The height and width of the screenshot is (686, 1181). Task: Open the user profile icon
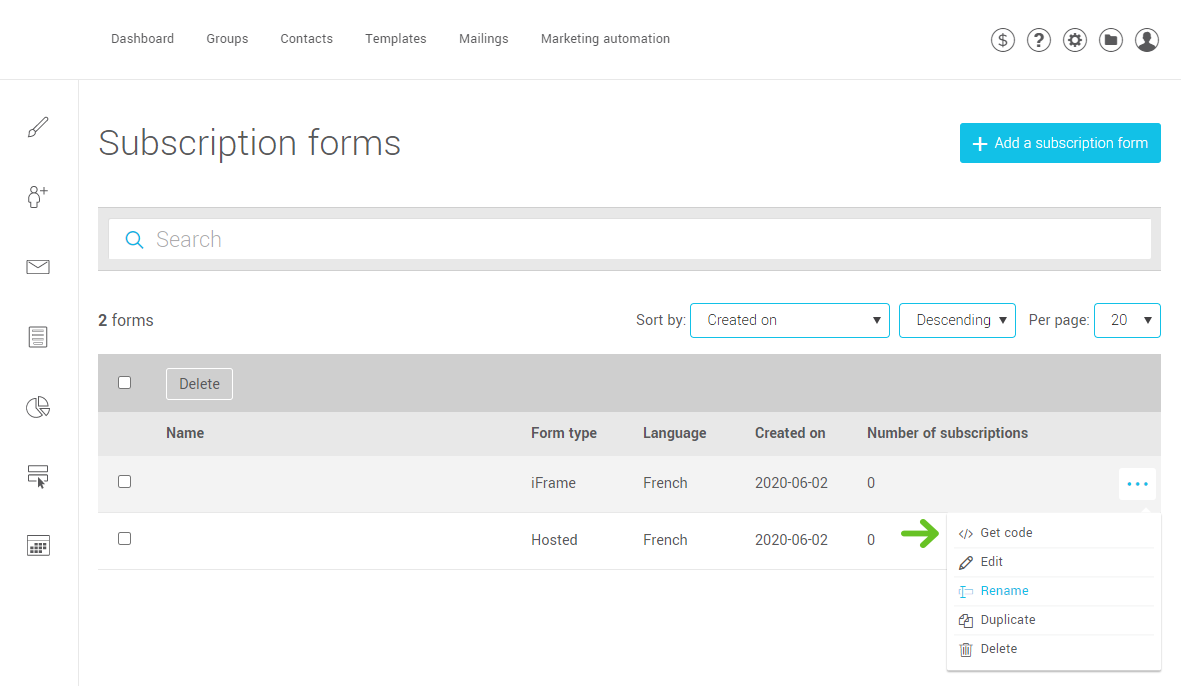click(1147, 40)
